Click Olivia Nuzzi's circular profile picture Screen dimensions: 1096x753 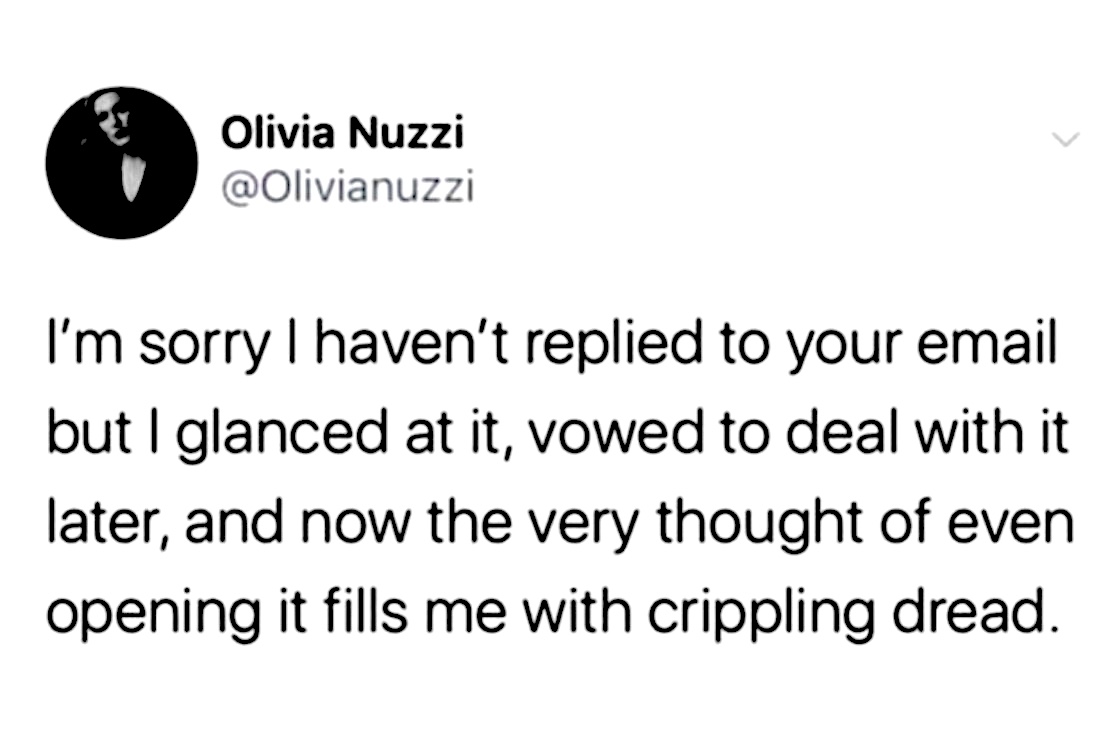point(123,162)
